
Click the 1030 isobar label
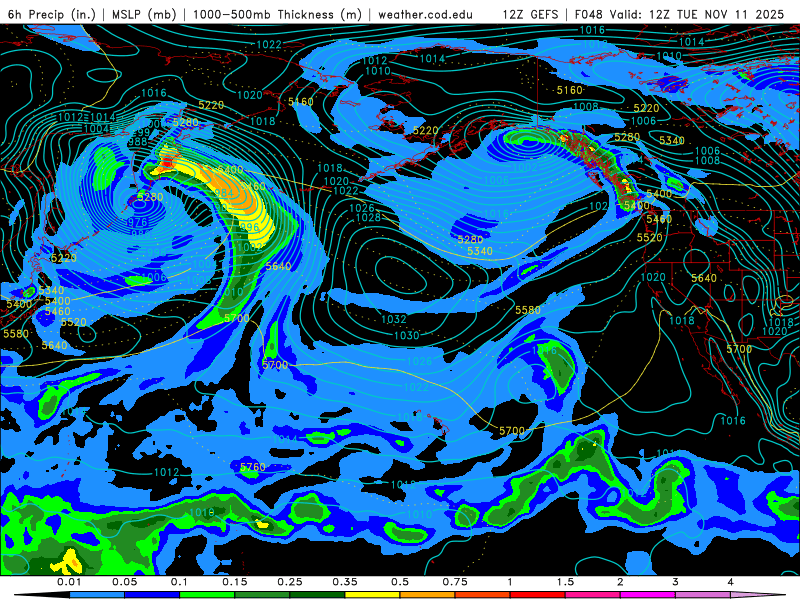click(407, 336)
